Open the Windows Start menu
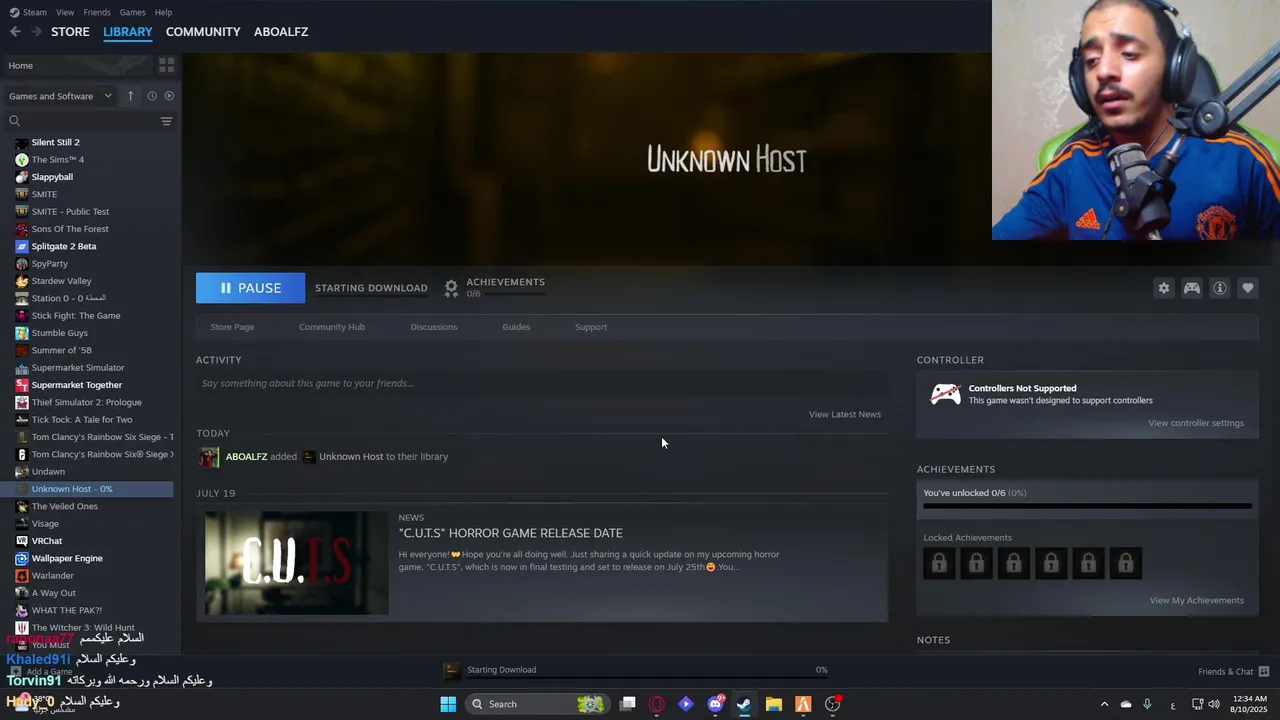 pos(448,704)
